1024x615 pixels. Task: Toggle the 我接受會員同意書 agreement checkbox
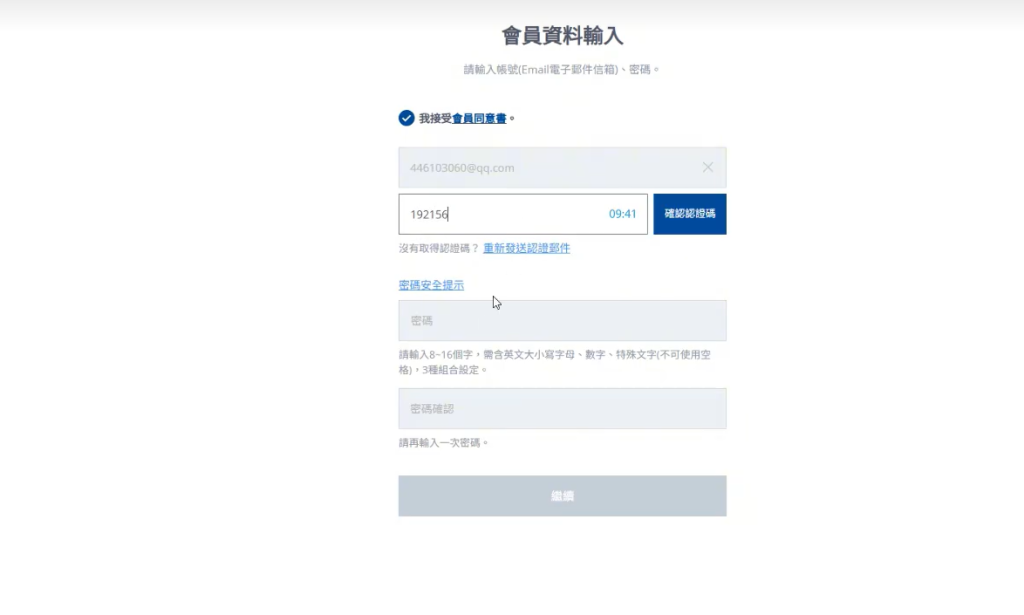[407, 118]
